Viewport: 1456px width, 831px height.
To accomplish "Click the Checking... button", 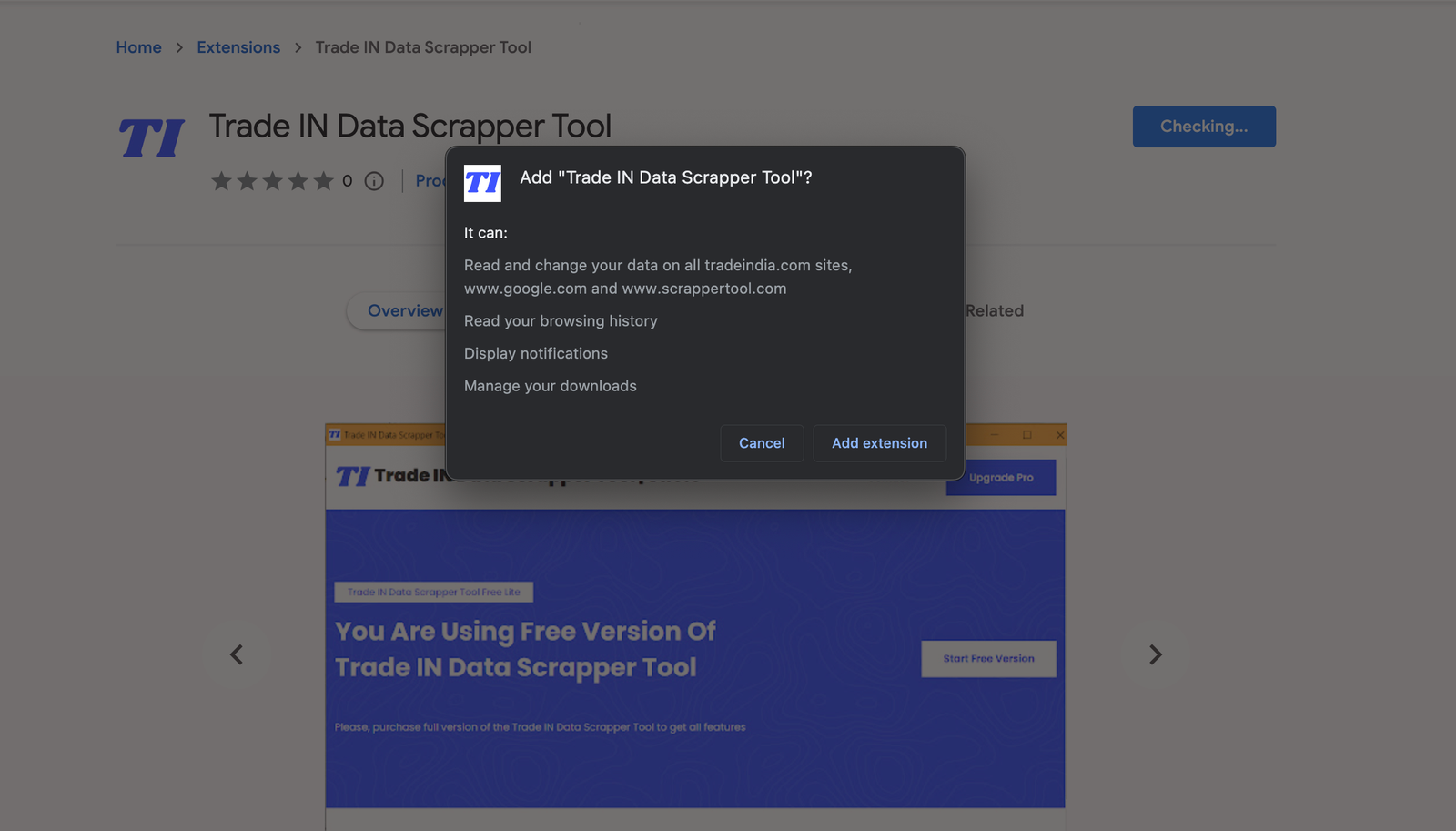I will click(1204, 127).
